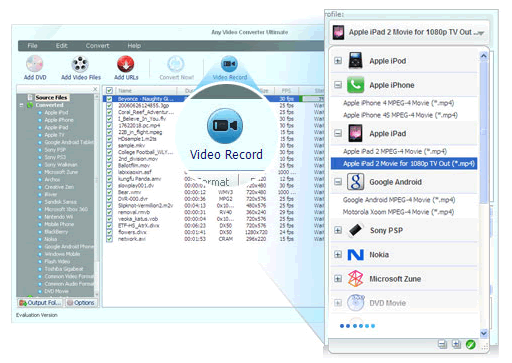The height and width of the screenshot is (363, 512).
Task: Click the Convert Now! toolbar icon
Action: click(176, 64)
